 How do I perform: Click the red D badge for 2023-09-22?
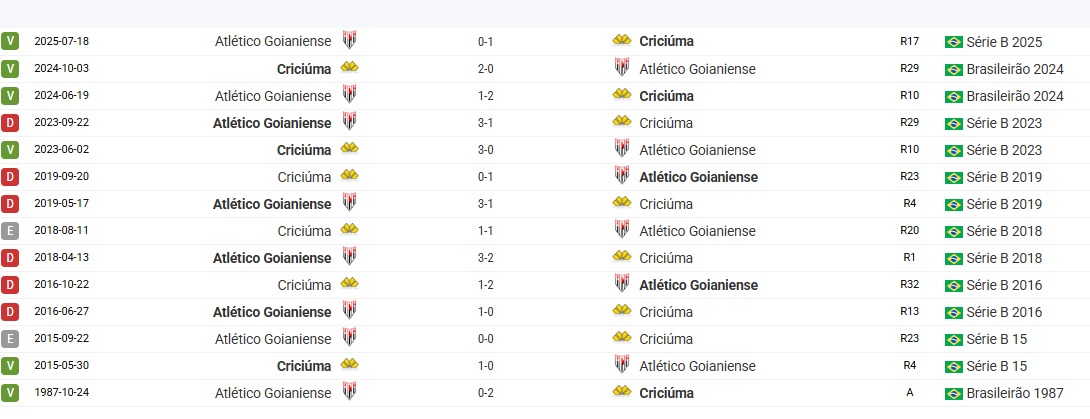(x=10, y=123)
